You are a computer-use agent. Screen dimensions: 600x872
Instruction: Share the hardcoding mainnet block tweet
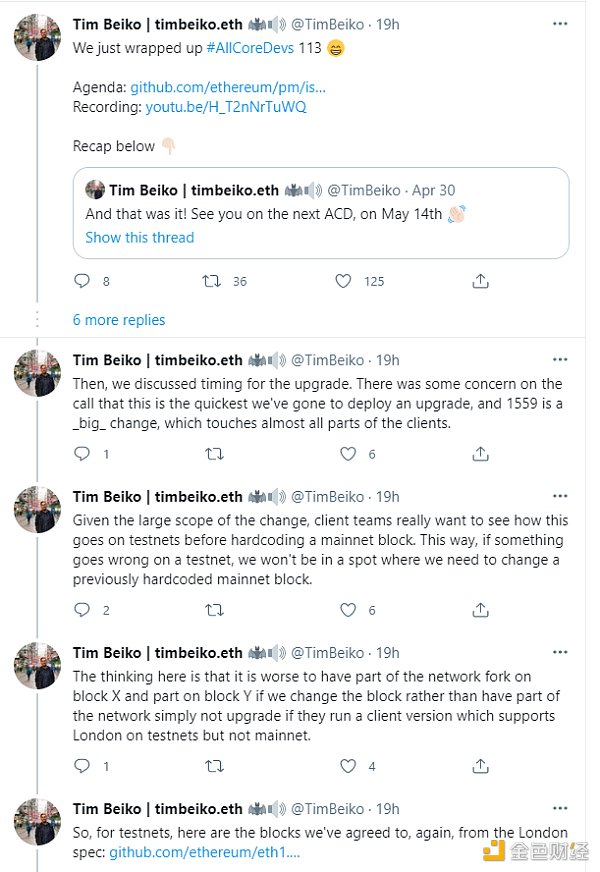point(480,609)
